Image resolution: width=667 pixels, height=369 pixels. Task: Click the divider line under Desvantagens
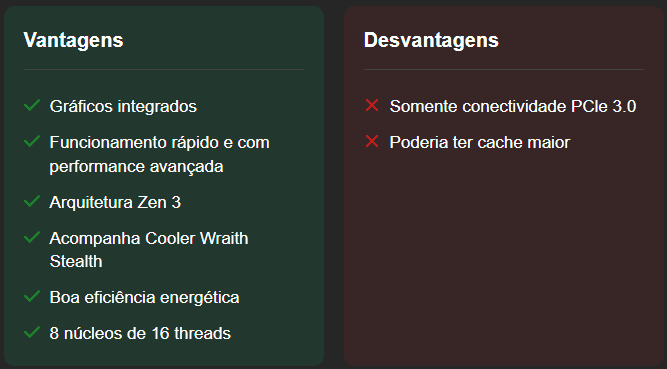(504, 69)
